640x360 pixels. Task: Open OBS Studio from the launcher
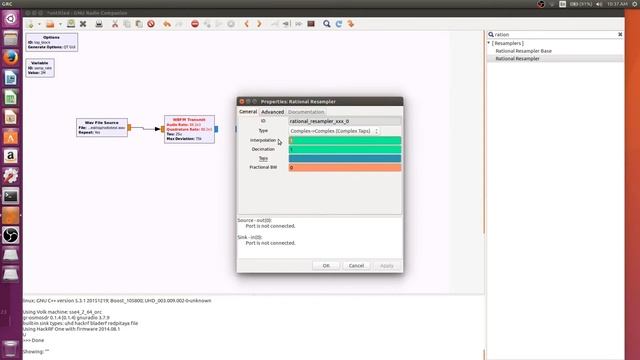point(11,236)
